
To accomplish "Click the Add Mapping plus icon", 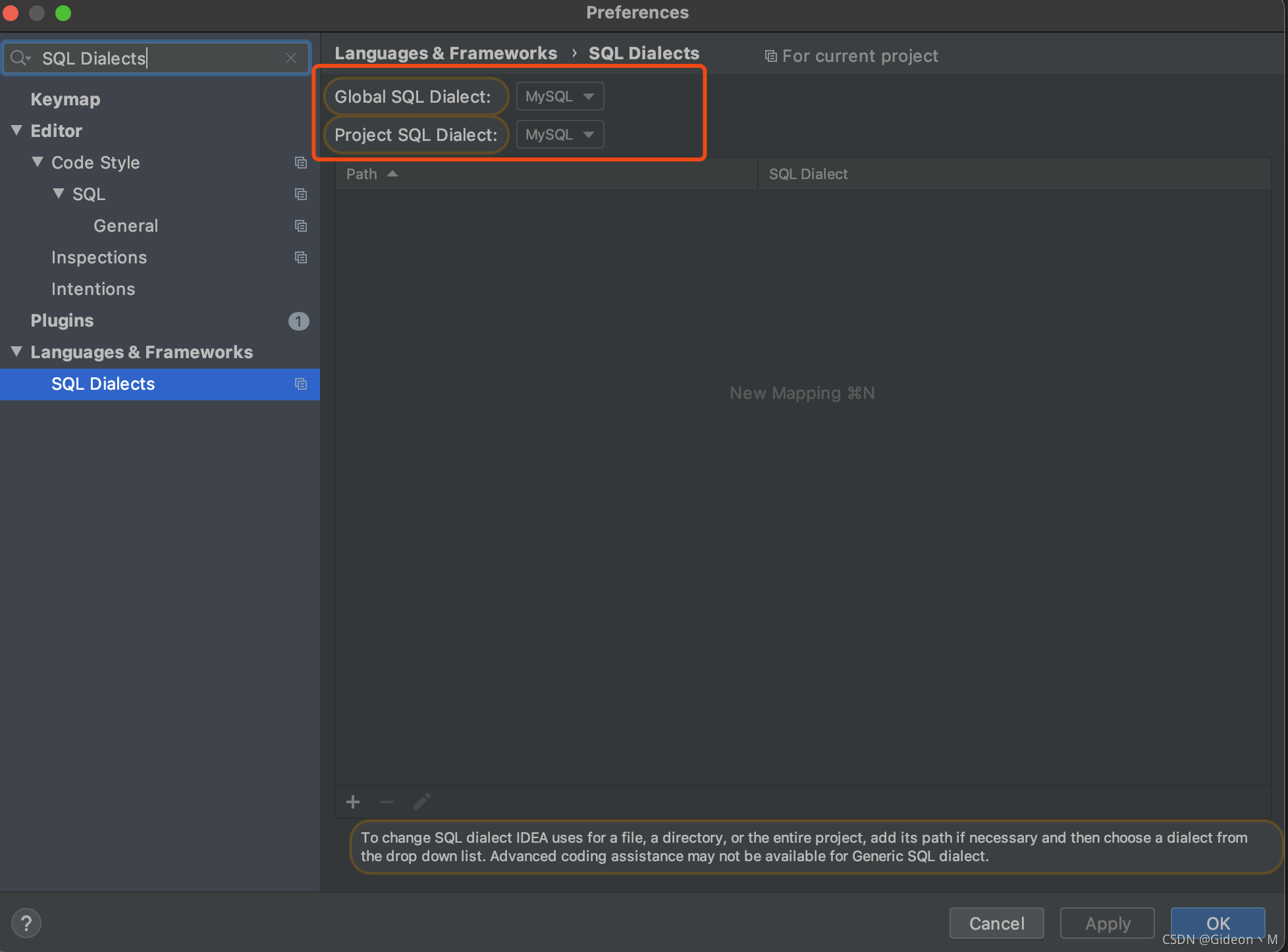I will pyautogui.click(x=354, y=801).
